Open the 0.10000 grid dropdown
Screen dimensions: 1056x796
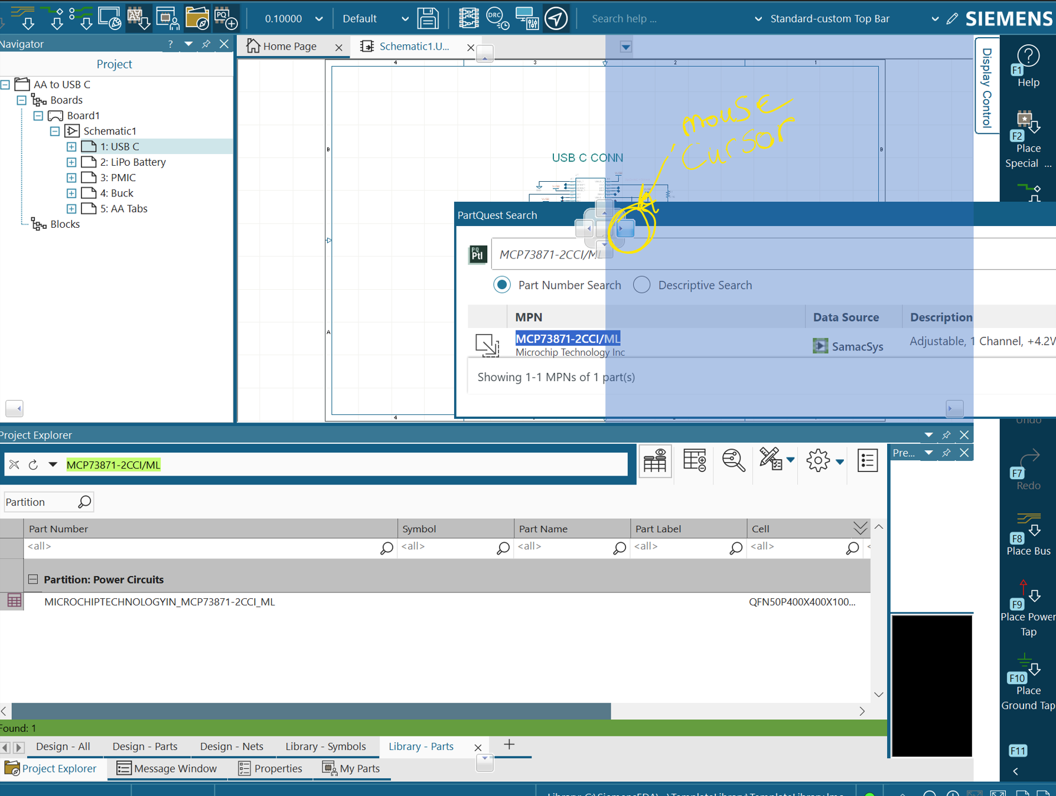click(x=319, y=19)
